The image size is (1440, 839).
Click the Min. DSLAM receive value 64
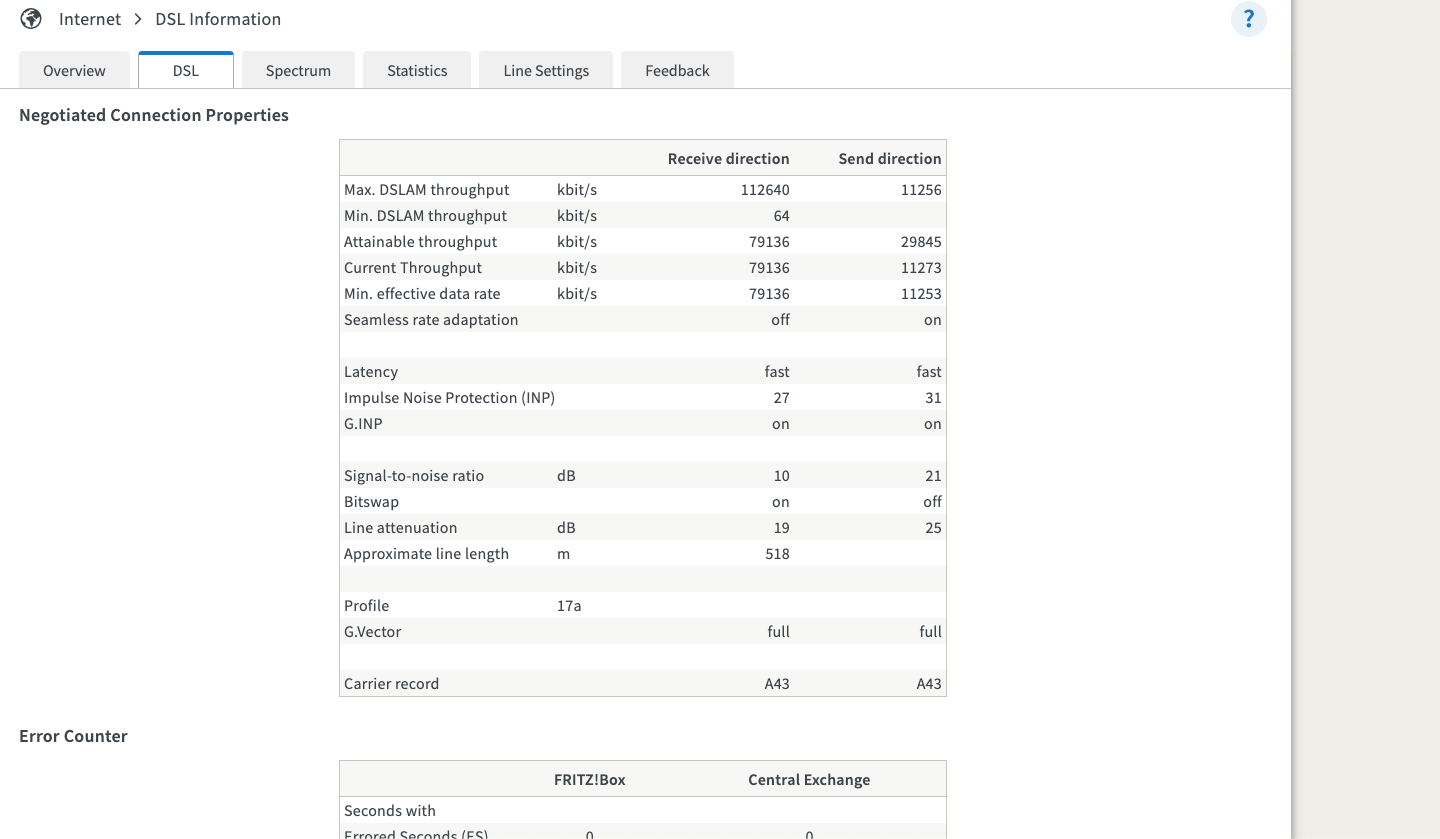781,216
